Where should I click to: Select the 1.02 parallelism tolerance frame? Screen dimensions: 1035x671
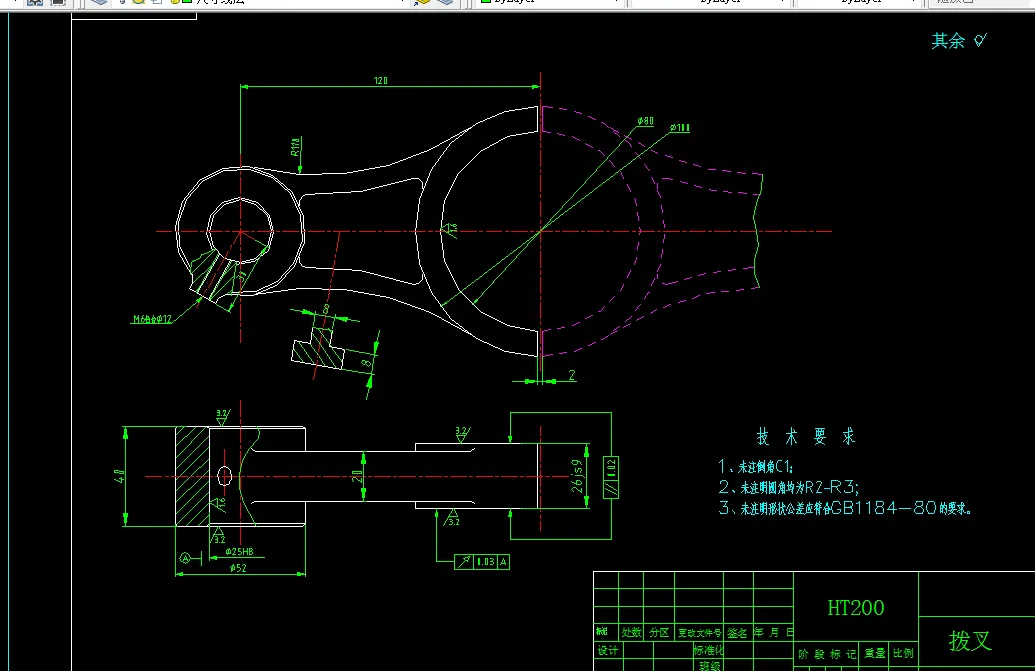(611, 477)
